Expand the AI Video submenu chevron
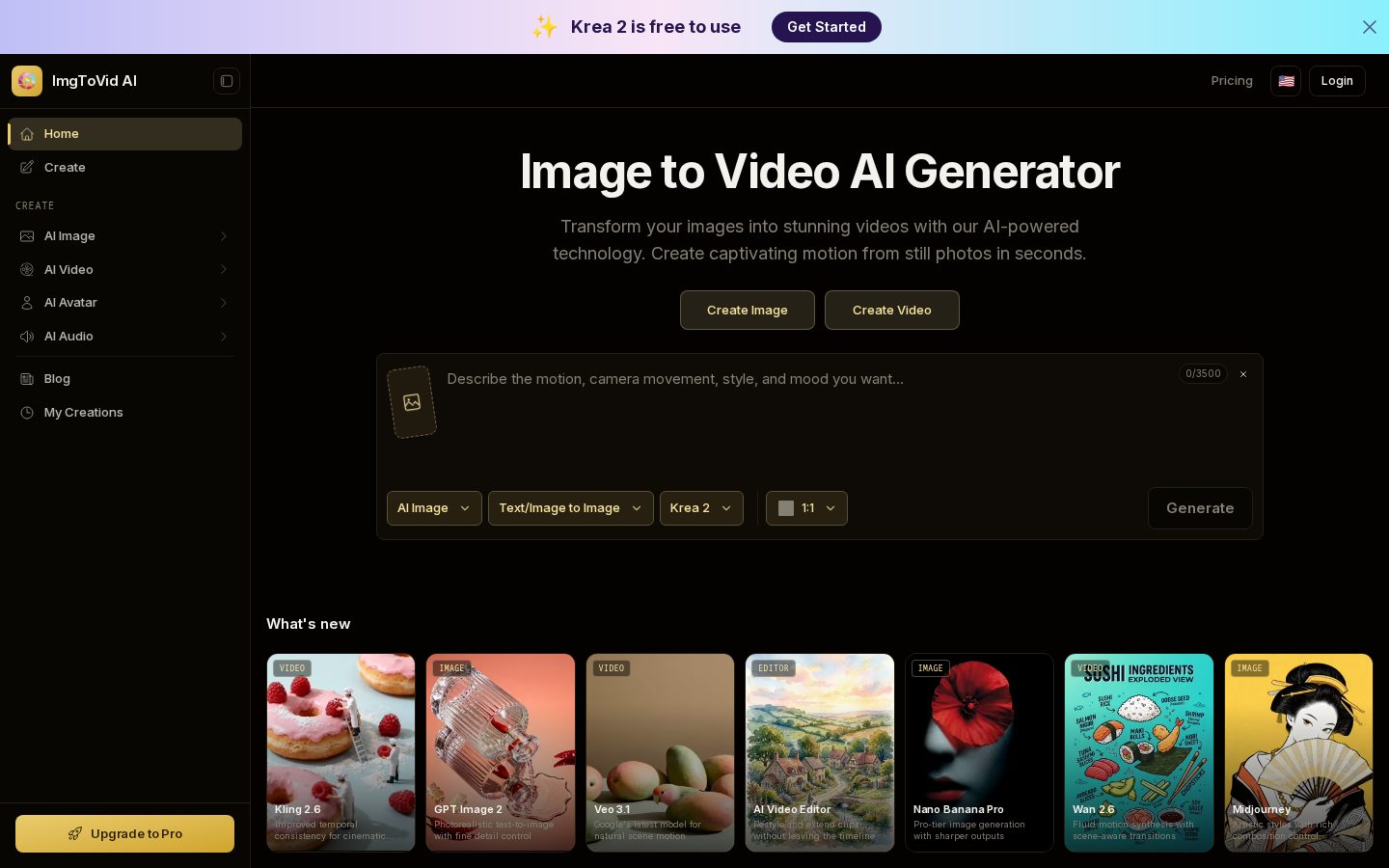Screen dimensions: 1389x868 click(224, 270)
